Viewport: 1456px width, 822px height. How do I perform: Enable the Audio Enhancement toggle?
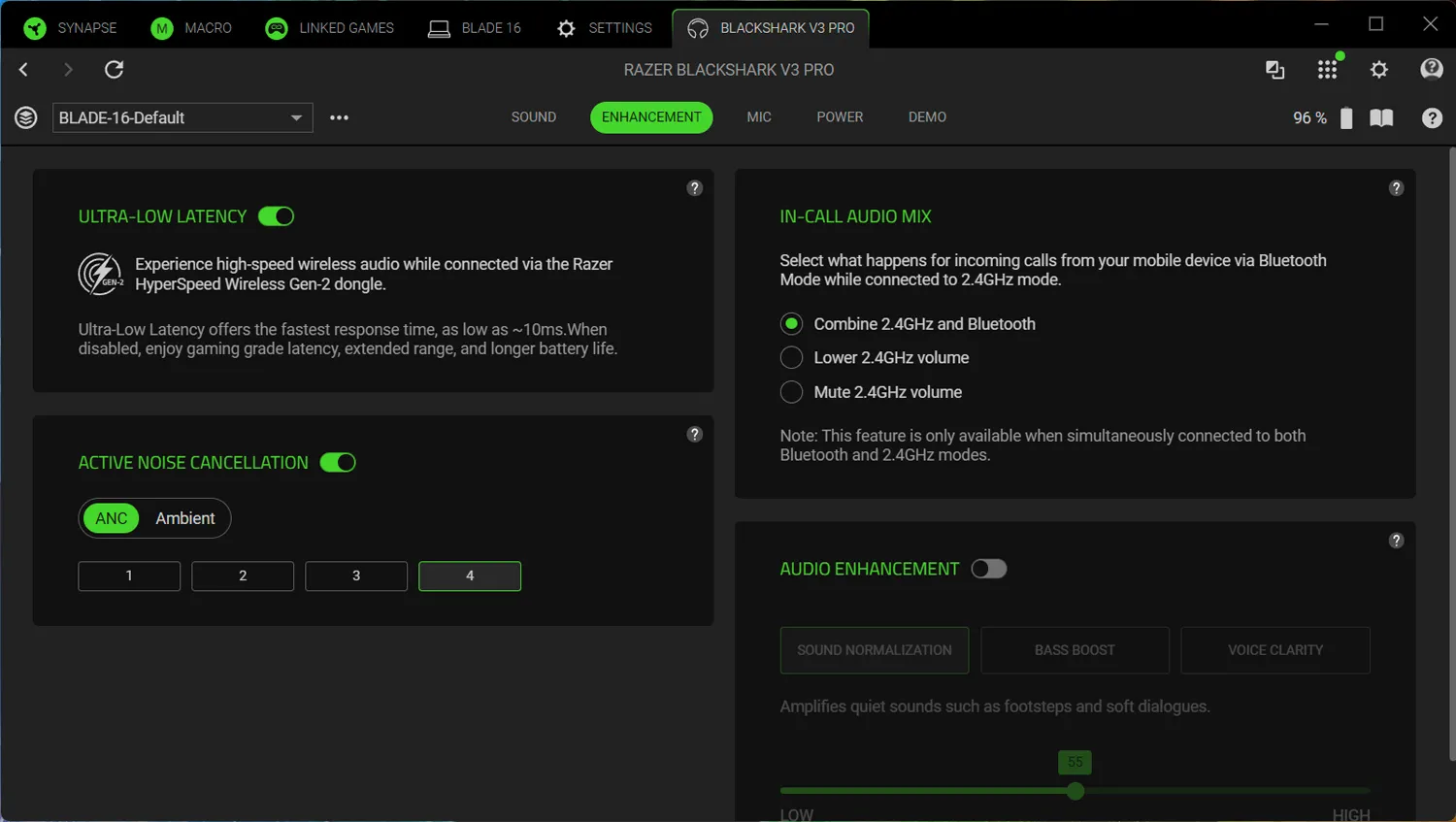coord(989,569)
